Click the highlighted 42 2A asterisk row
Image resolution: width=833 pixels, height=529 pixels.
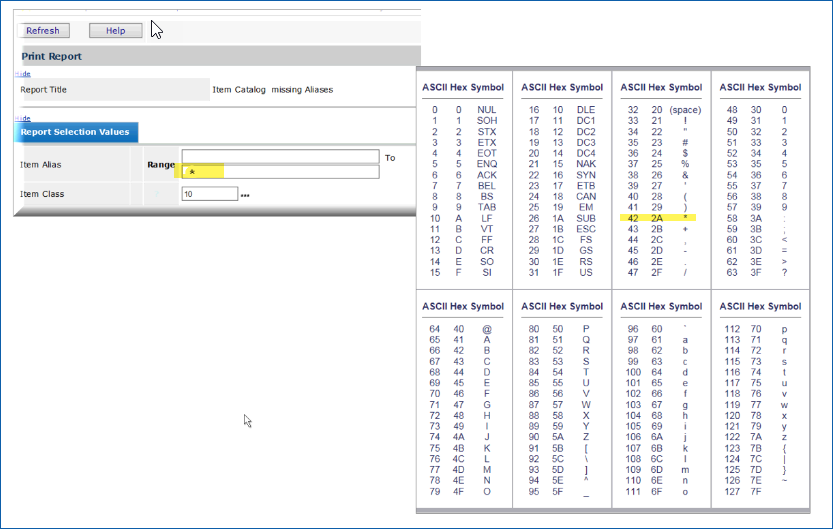point(660,217)
